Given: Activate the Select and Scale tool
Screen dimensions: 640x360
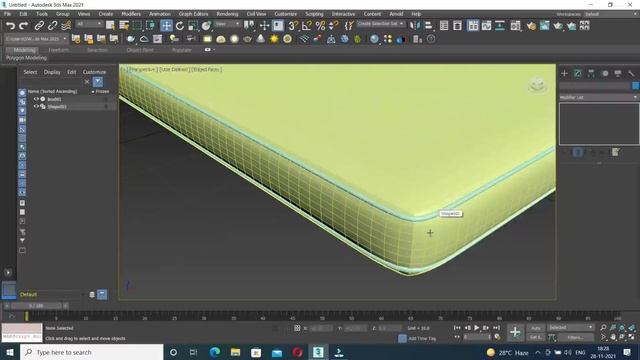Looking at the screenshot, I should tap(193, 26).
